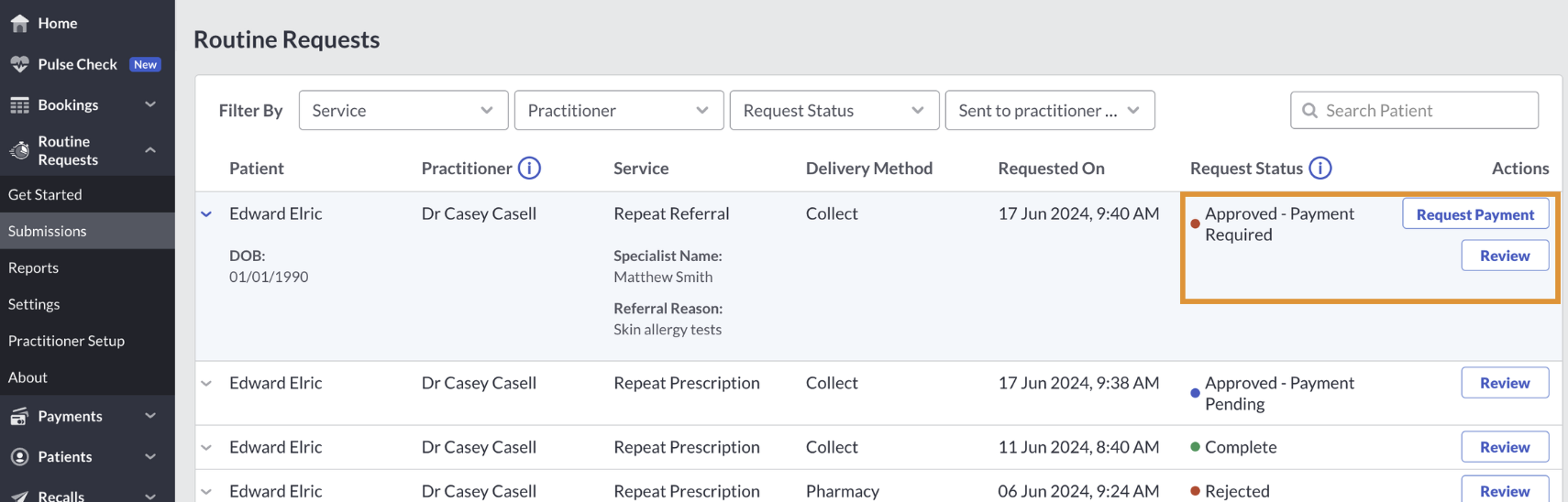Expand the Patients sidebar chevron
Screen dimensions: 1568x502
(150, 456)
